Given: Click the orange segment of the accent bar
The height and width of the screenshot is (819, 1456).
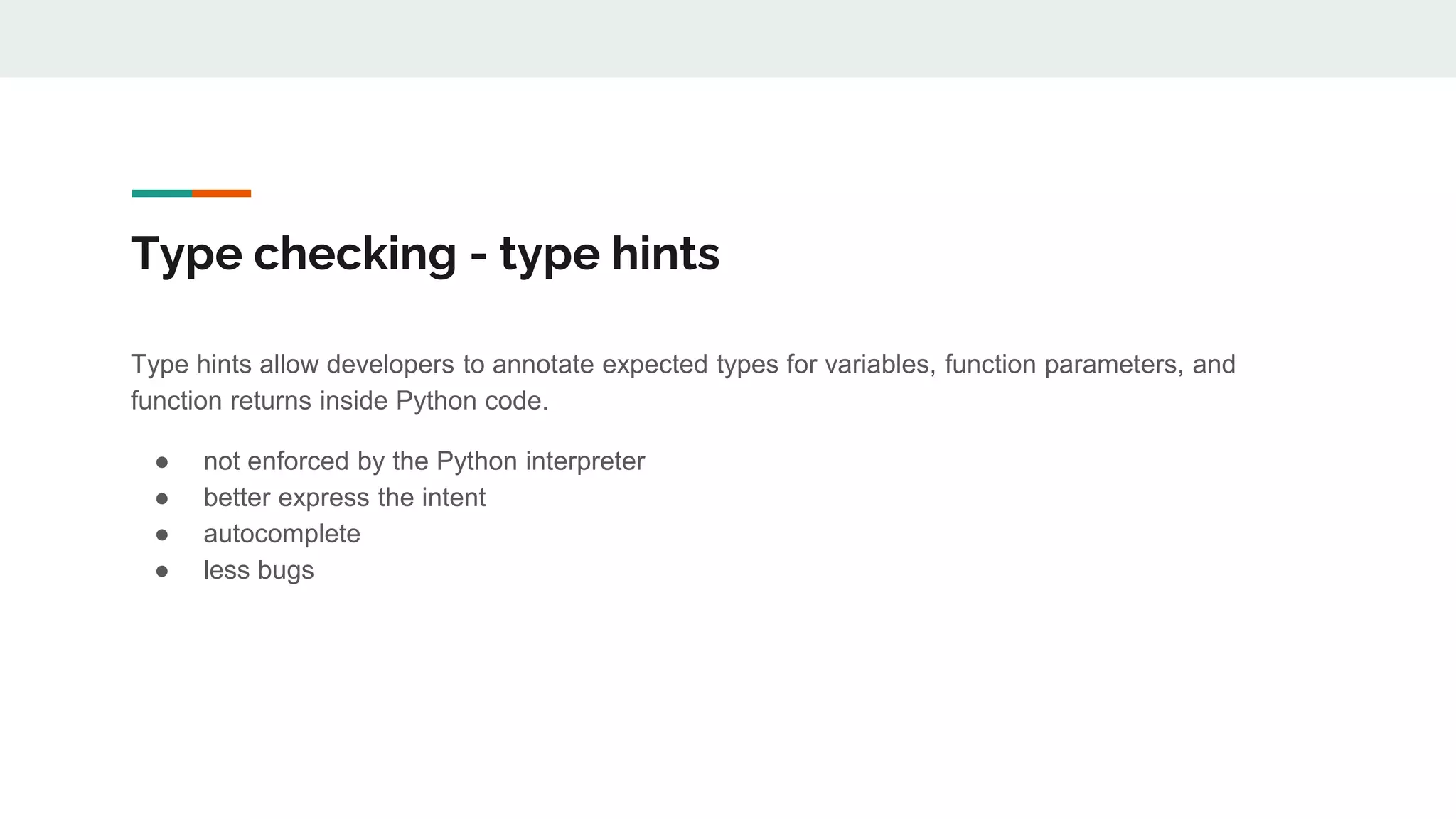Looking at the screenshot, I should tap(221, 193).
